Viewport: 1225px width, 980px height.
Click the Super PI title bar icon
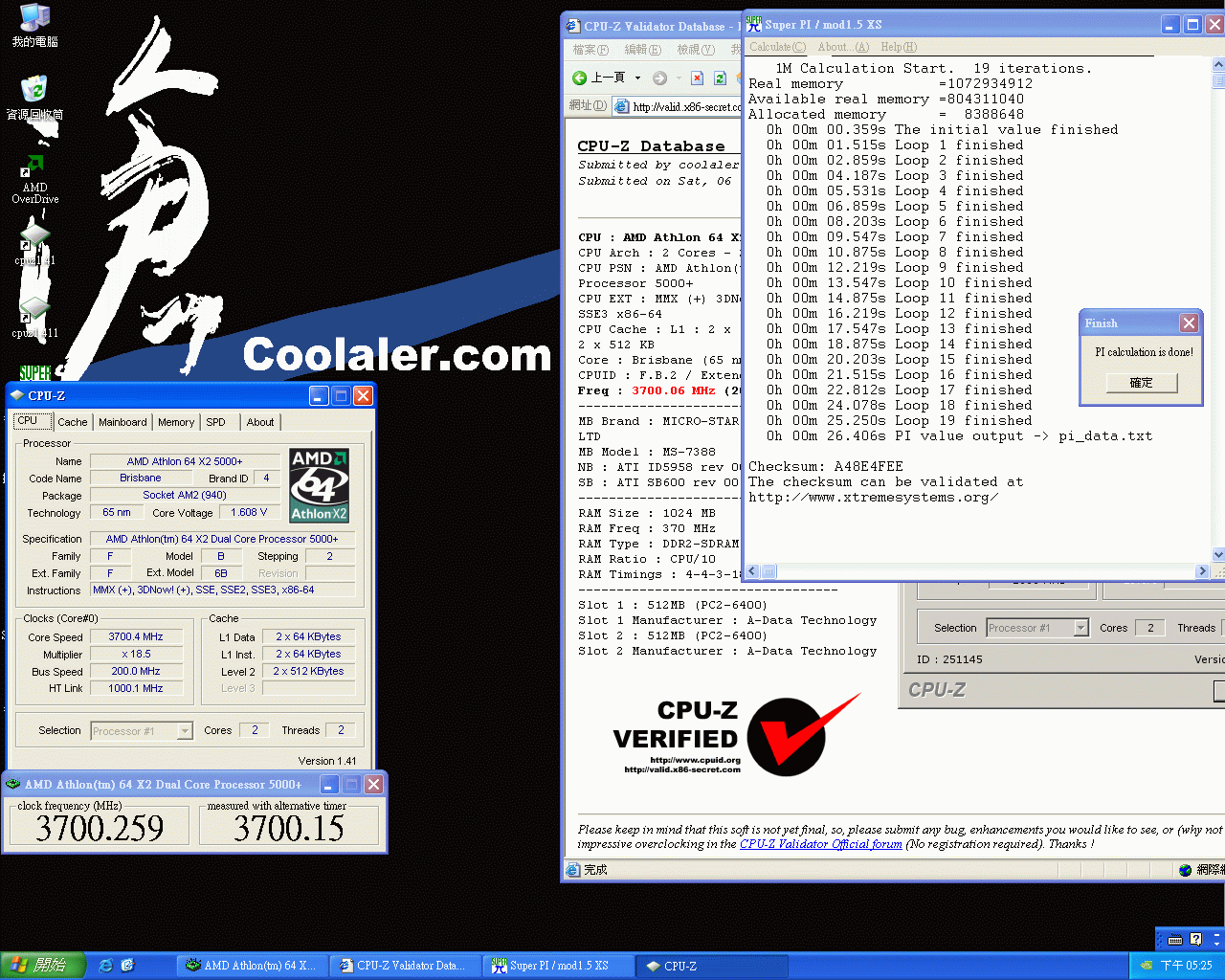pos(754,25)
